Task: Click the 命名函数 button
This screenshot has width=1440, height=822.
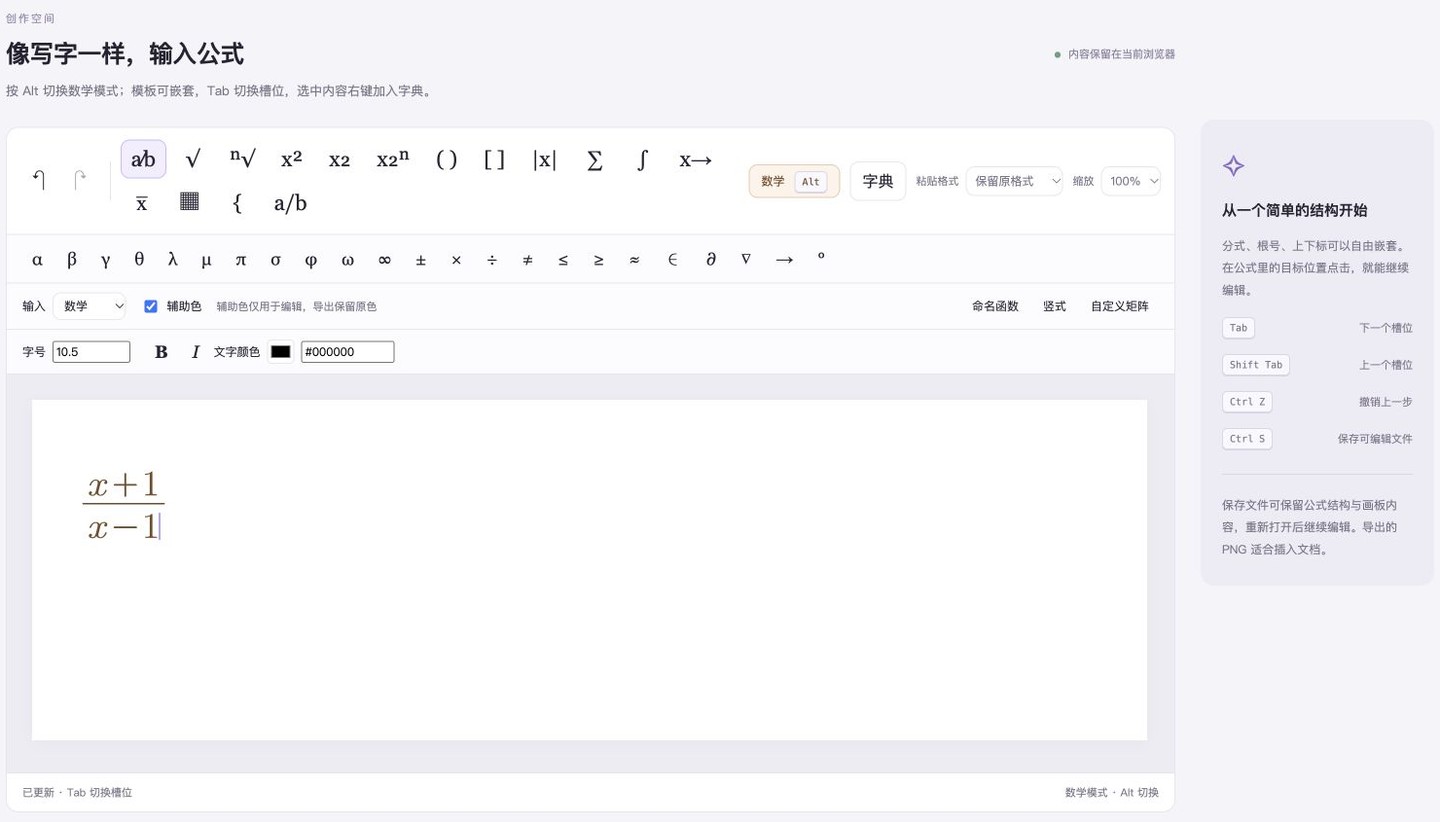Action: tap(995, 306)
